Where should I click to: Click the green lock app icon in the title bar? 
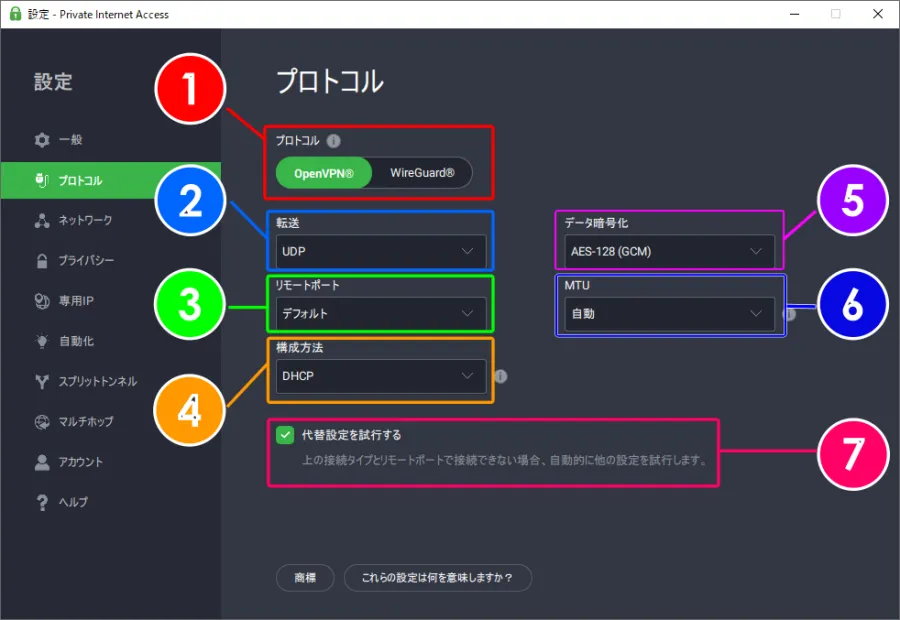[x=15, y=14]
